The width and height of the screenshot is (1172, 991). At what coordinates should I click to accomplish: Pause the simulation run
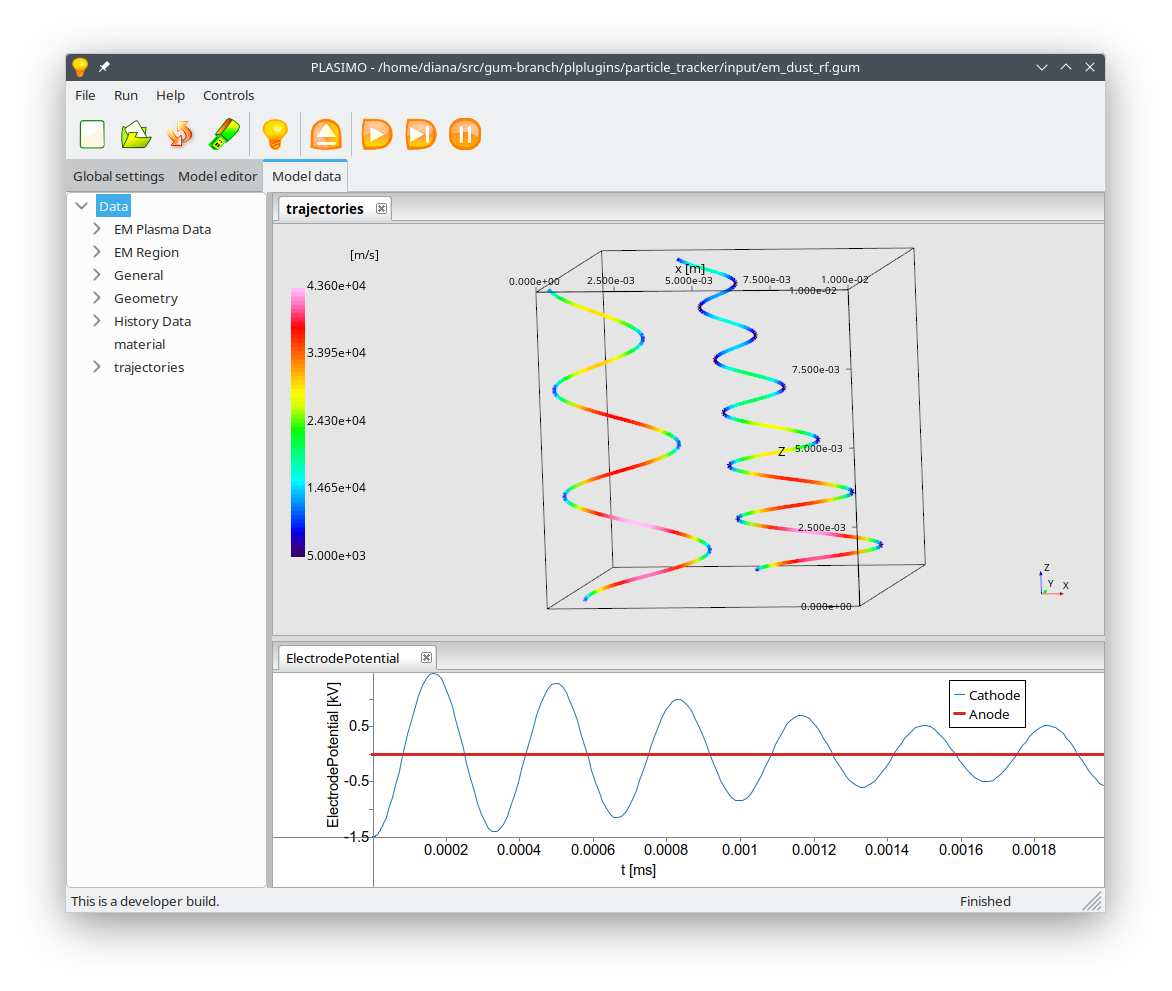tap(465, 134)
